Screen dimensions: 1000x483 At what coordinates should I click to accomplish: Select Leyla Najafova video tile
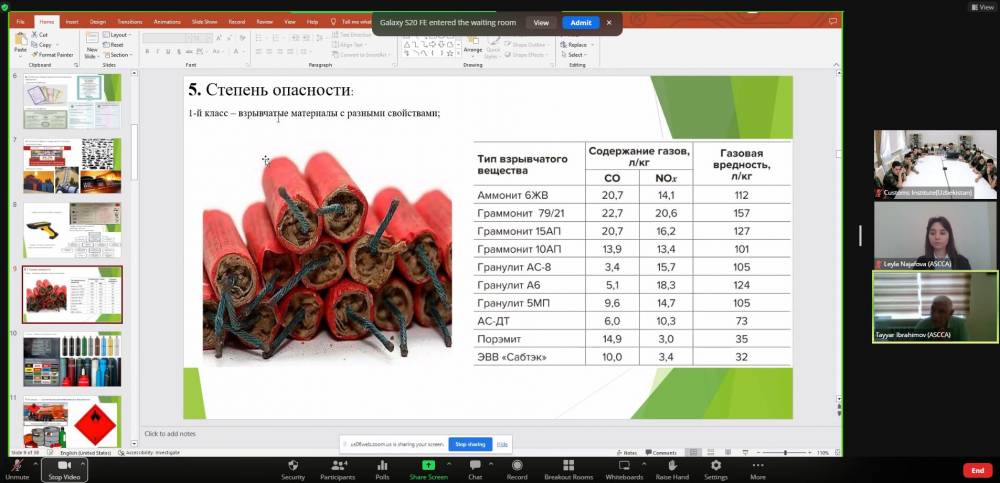935,236
